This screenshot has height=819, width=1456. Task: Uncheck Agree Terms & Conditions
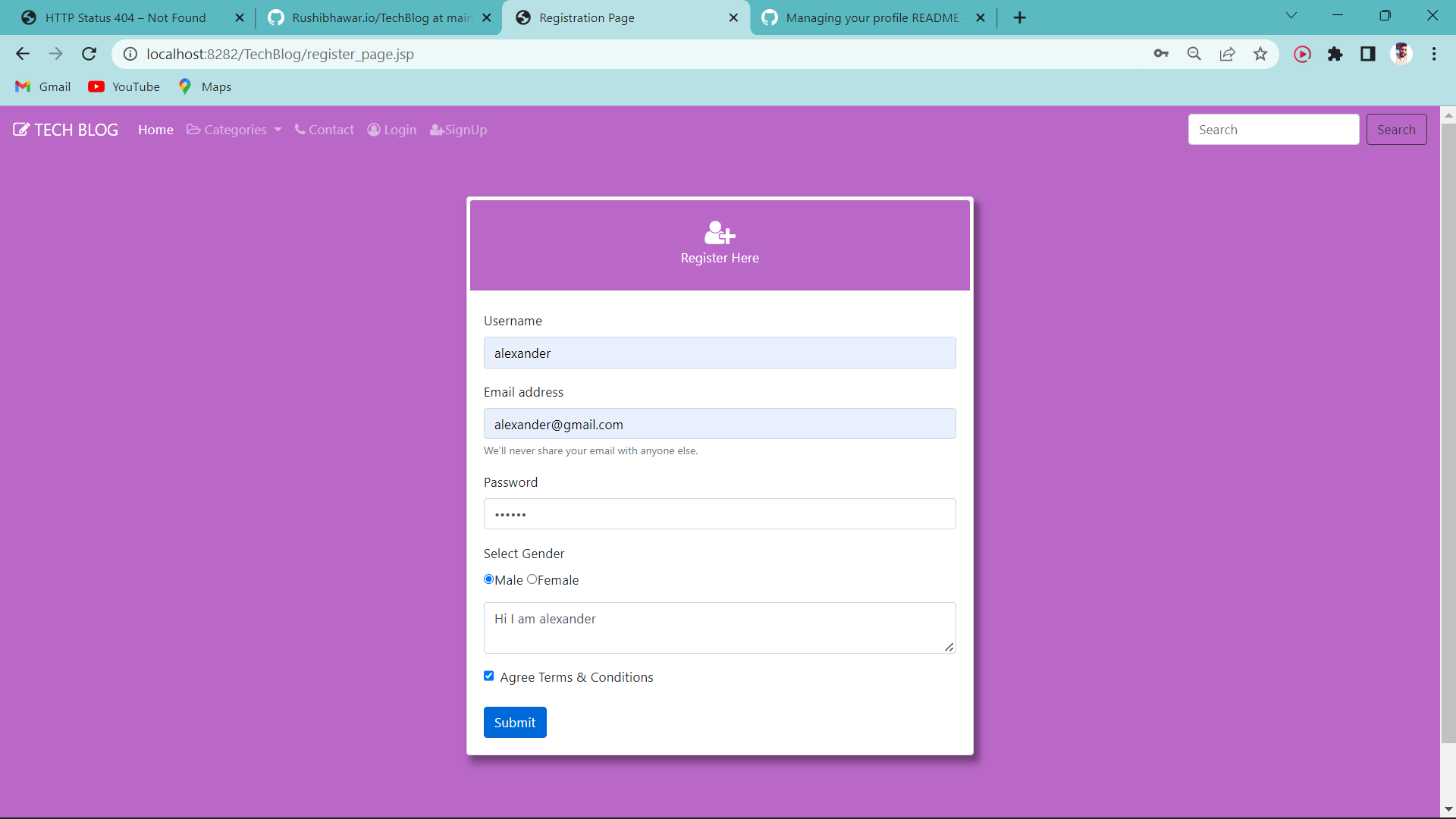coord(488,676)
